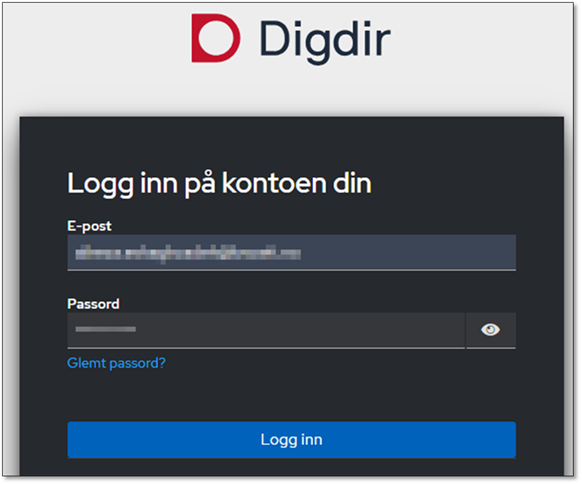Image resolution: width=582 pixels, height=484 pixels.
Task: Click the E-post field label
Action: tap(89, 226)
